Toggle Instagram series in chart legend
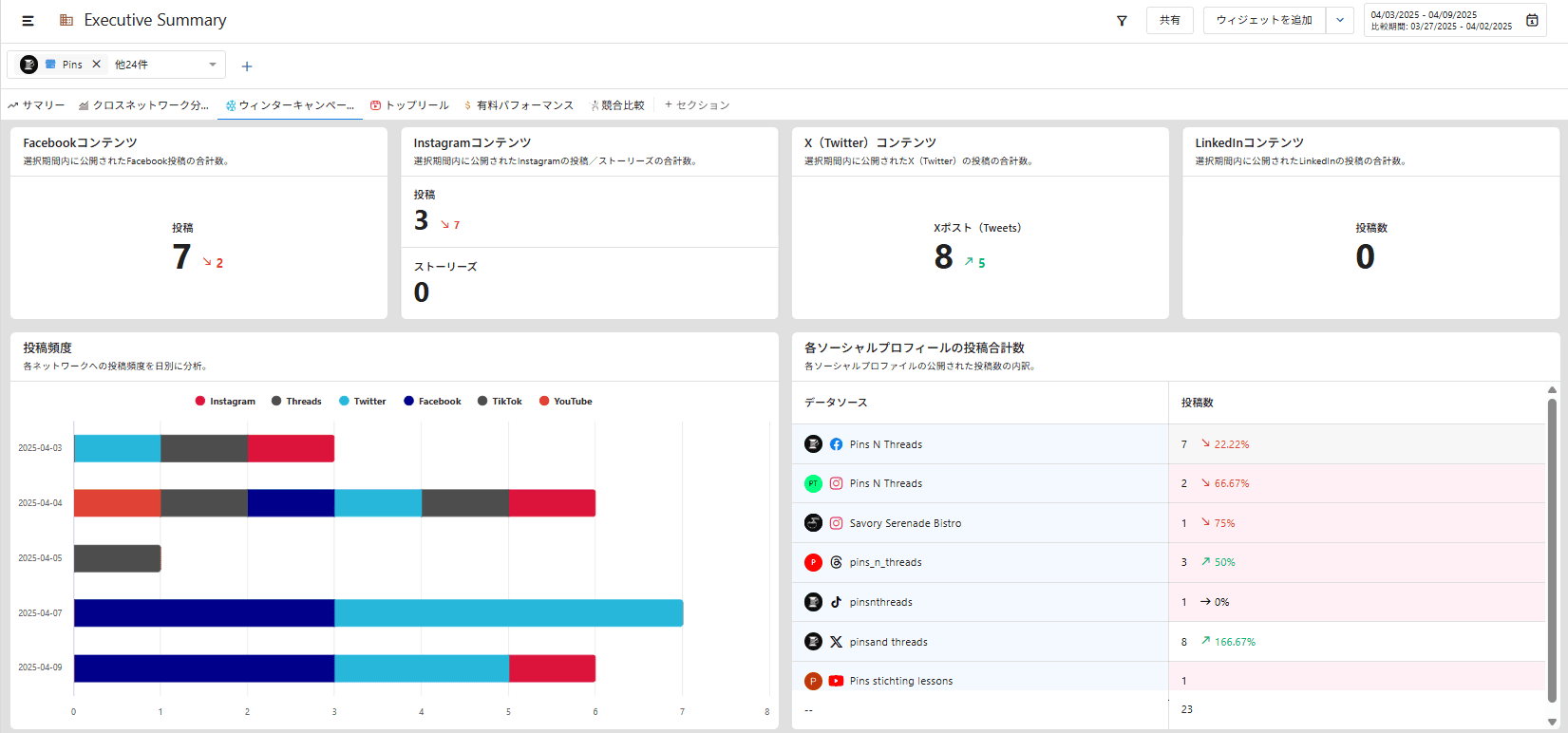Viewport: 1568px width, 733px height. [225, 402]
